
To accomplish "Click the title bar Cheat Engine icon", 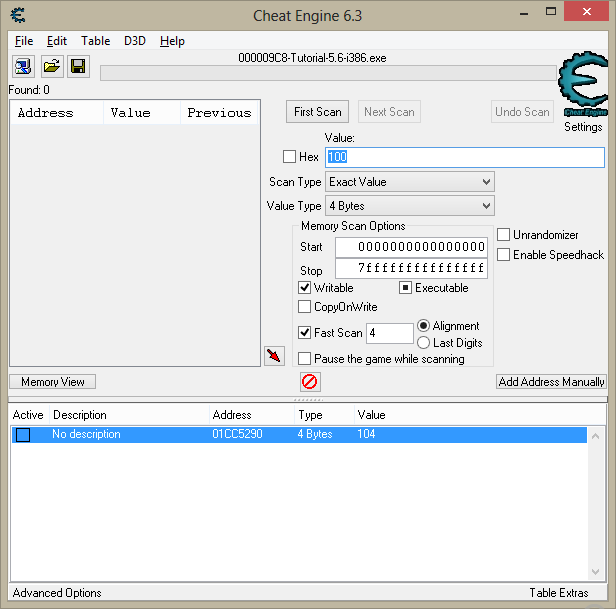I will point(18,15).
